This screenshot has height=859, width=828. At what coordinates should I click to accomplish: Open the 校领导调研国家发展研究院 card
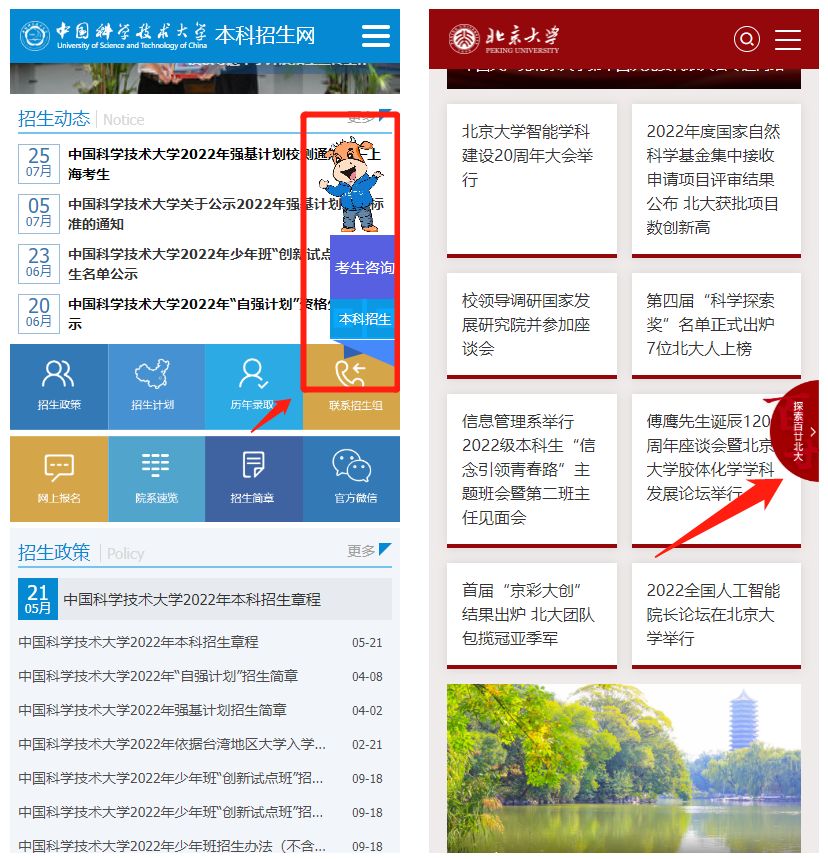click(x=532, y=325)
